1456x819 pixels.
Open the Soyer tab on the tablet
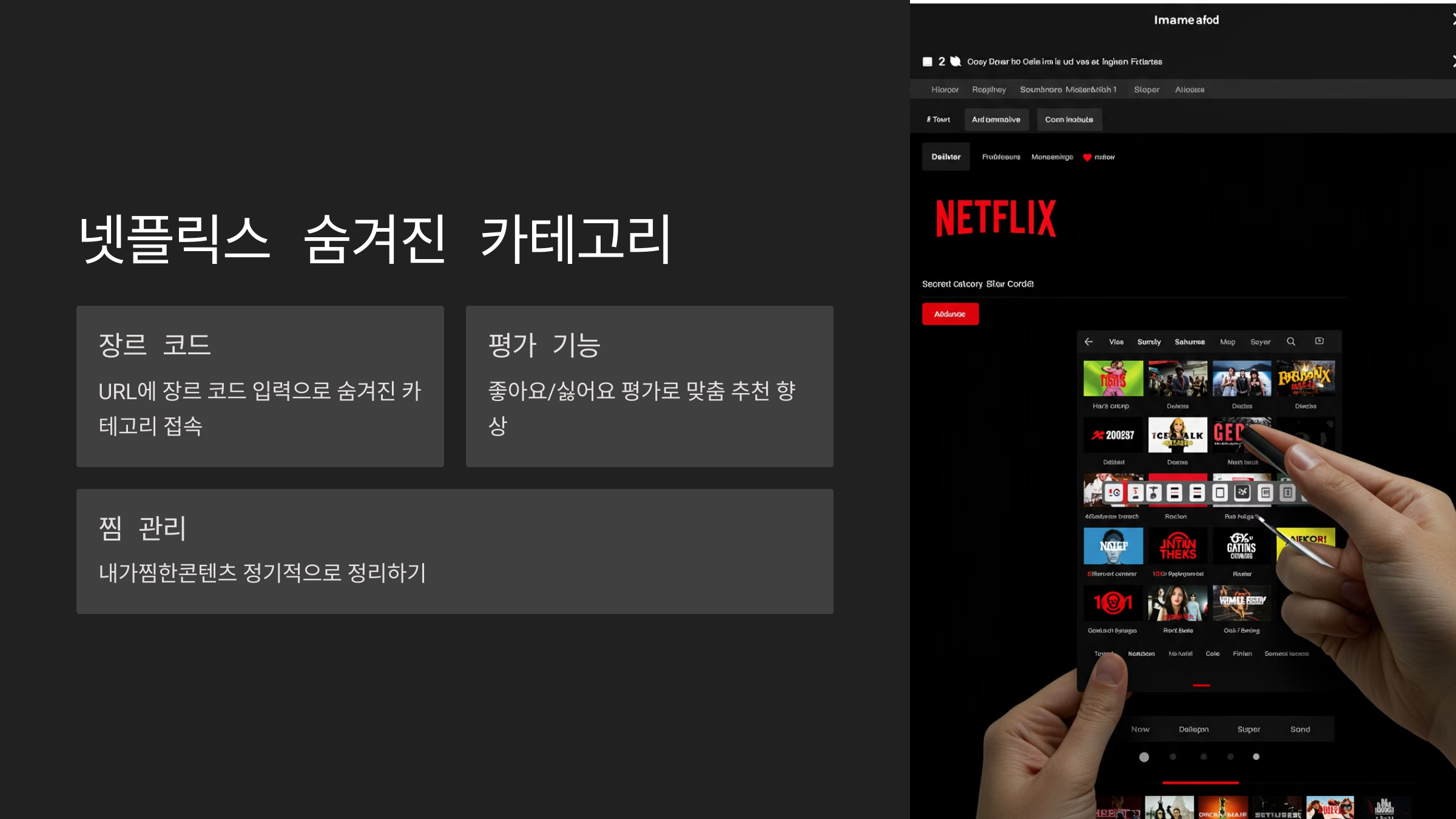click(1260, 342)
